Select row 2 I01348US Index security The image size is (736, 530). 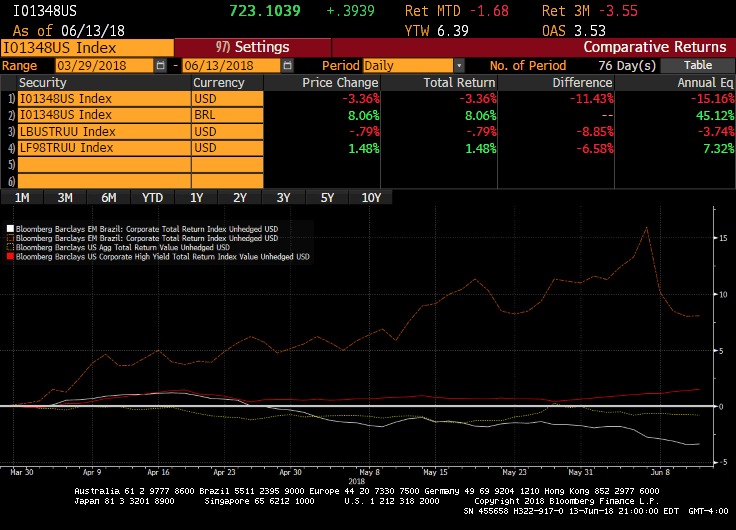(x=104, y=115)
